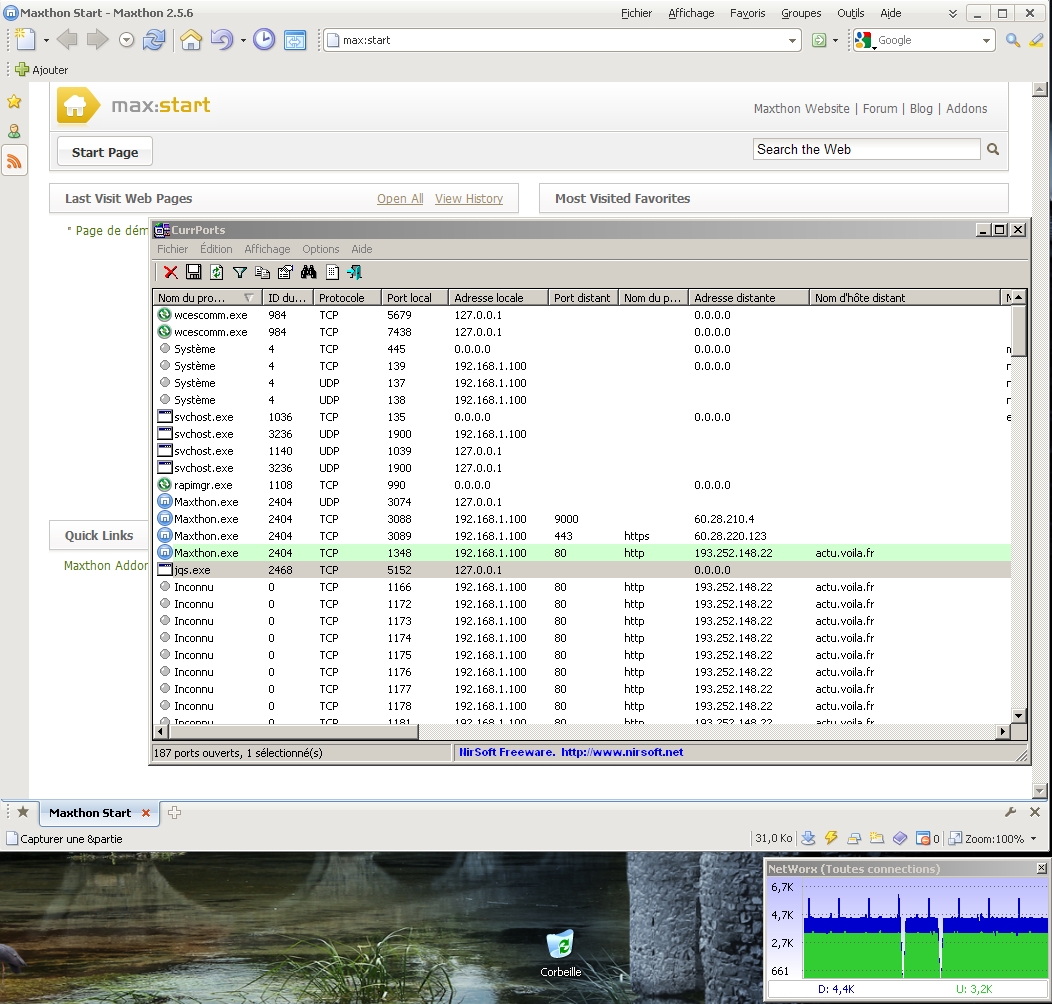1052x1004 pixels.
Task: Open the RSS feed sidebar icon
Action: click(x=14, y=161)
